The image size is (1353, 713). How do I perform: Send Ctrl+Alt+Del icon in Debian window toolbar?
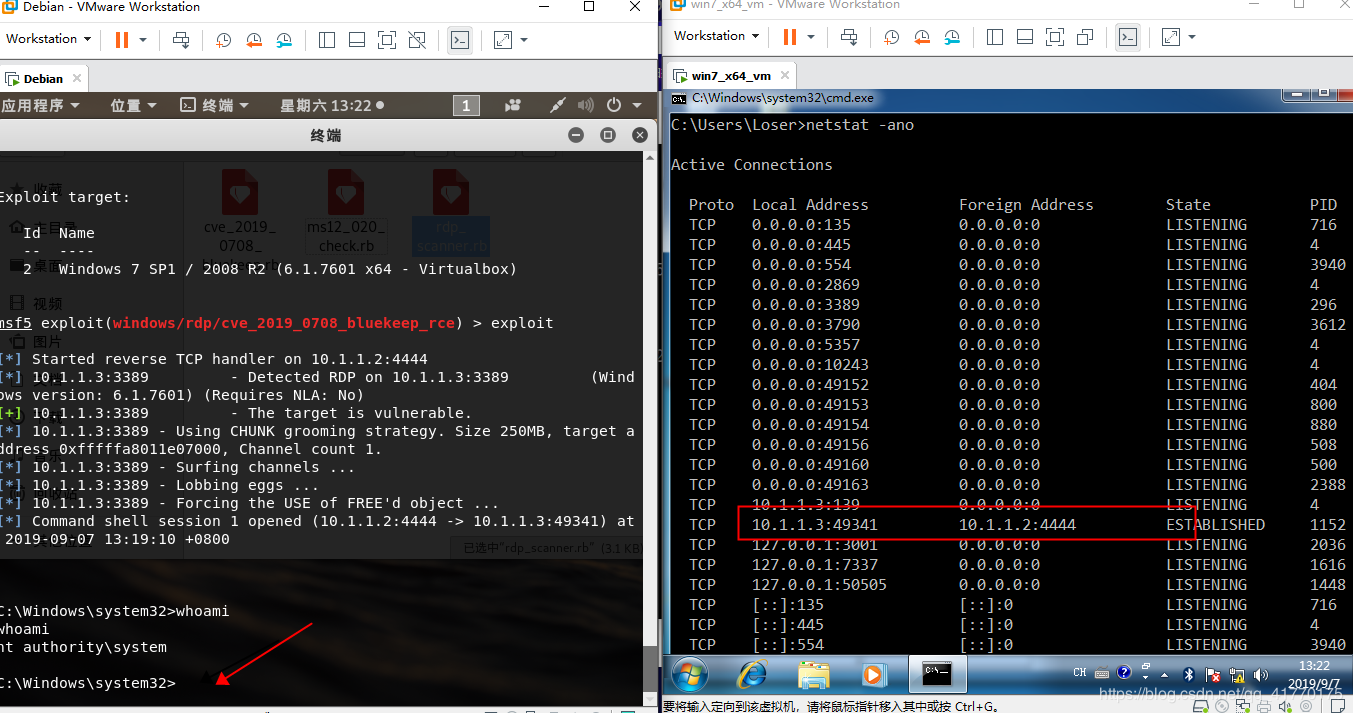click(x=181, y=40)
